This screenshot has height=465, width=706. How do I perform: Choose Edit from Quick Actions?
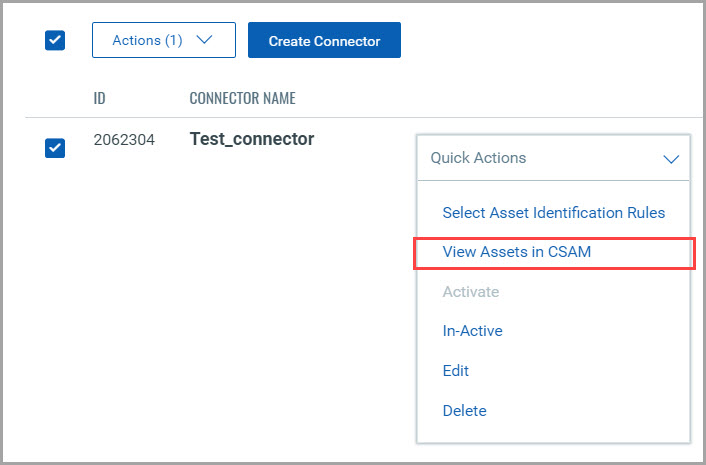point(455,370)
